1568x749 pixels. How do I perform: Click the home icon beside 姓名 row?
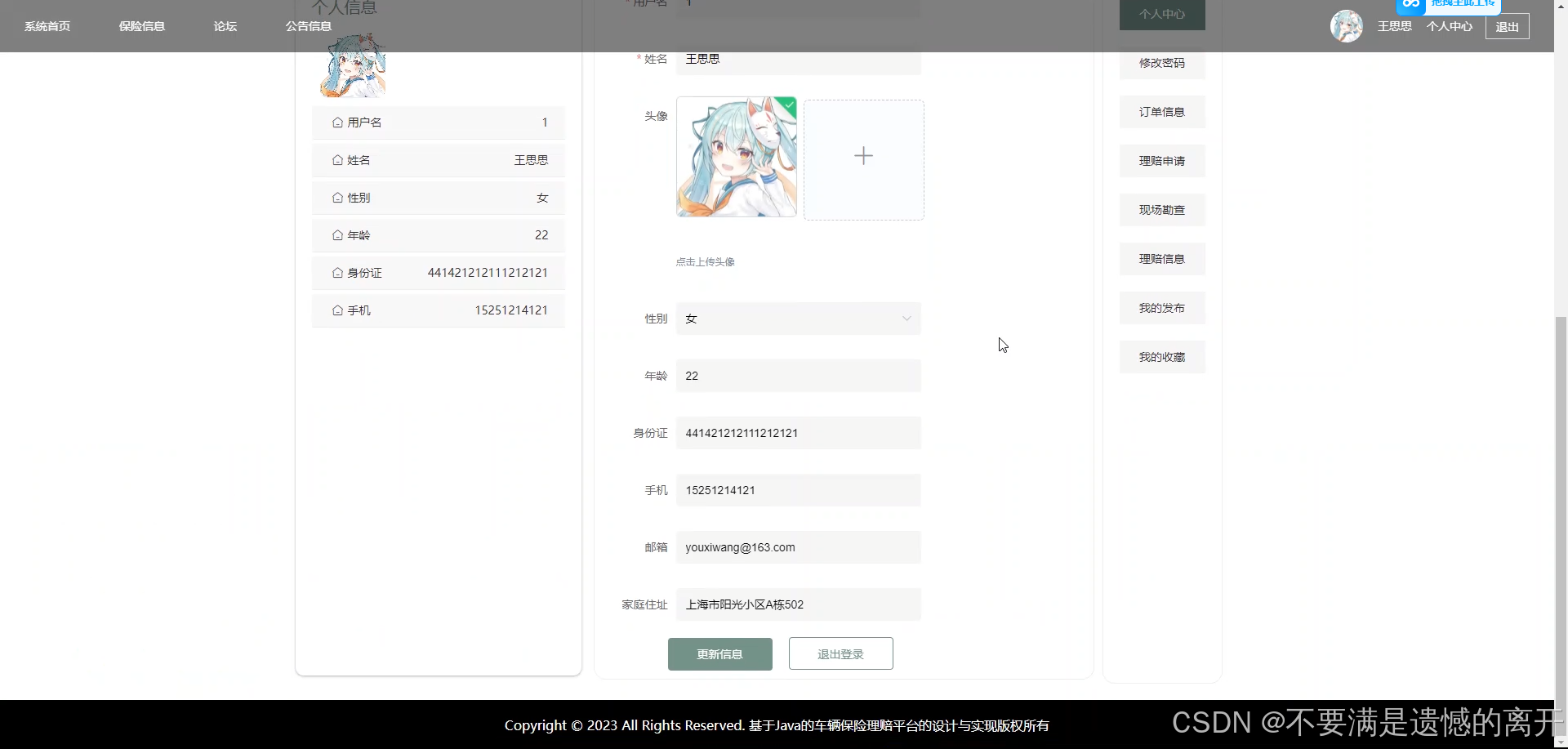(337, 160)
